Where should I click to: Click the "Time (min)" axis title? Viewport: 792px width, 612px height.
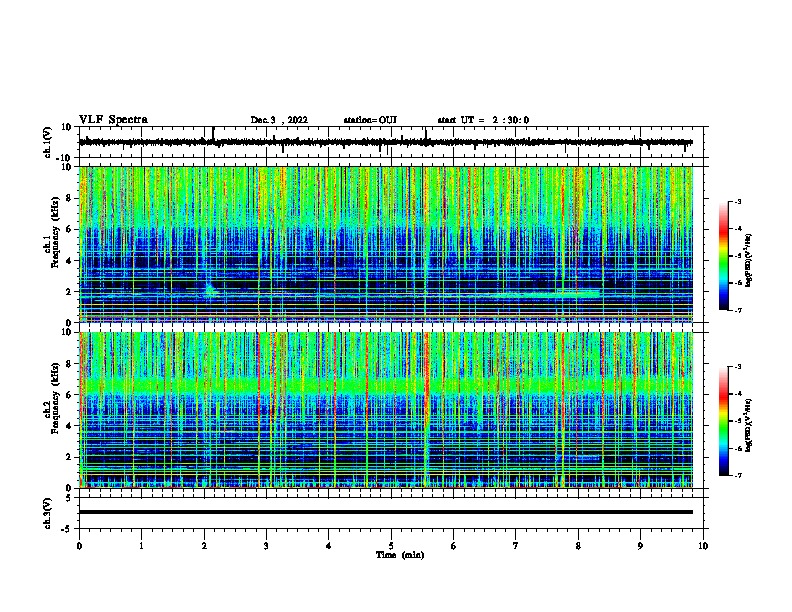400,555
